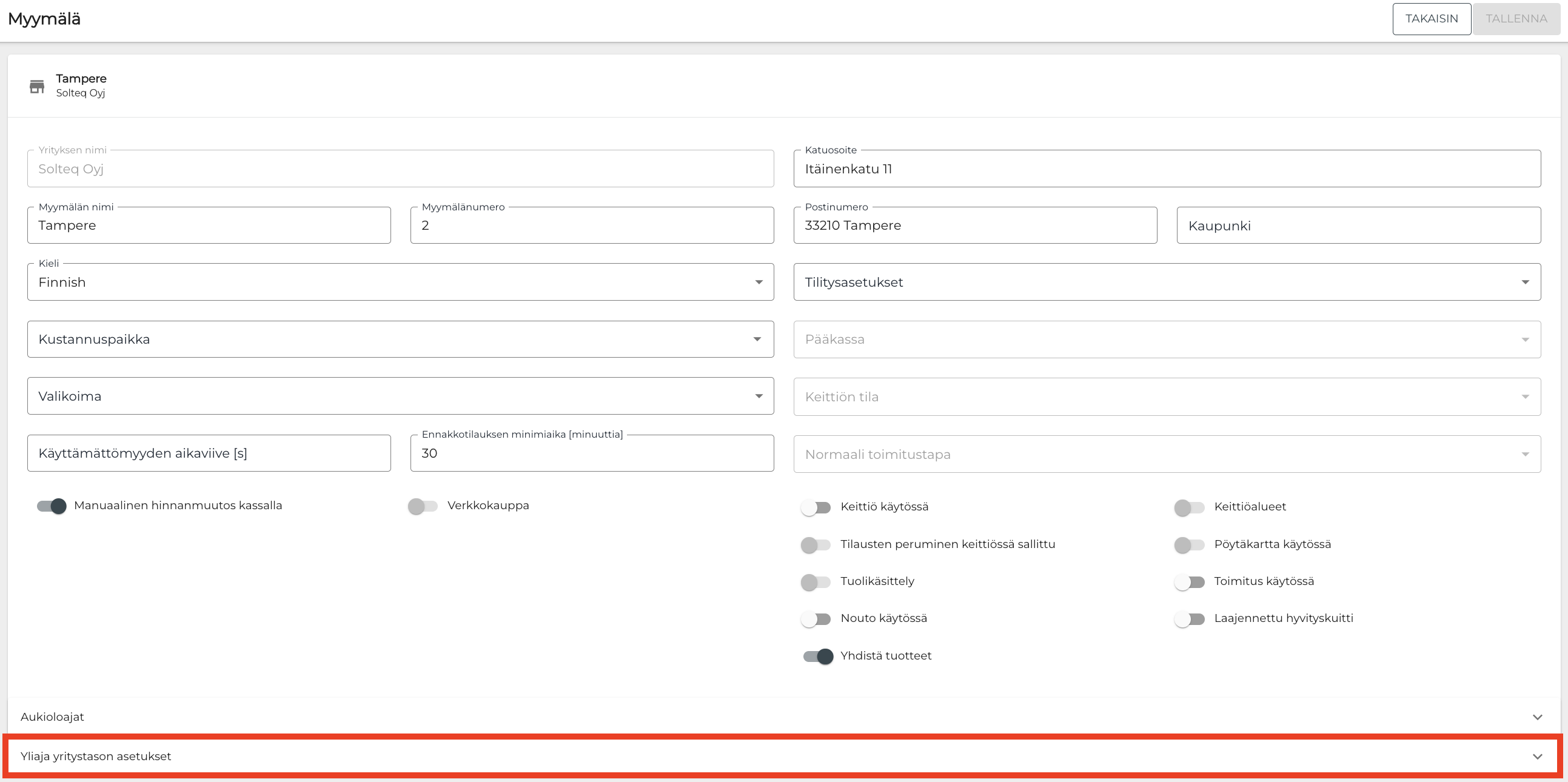Click the Takaisin button
The height and width of the screenshot is (782, 1568).
pos(1431,19)
